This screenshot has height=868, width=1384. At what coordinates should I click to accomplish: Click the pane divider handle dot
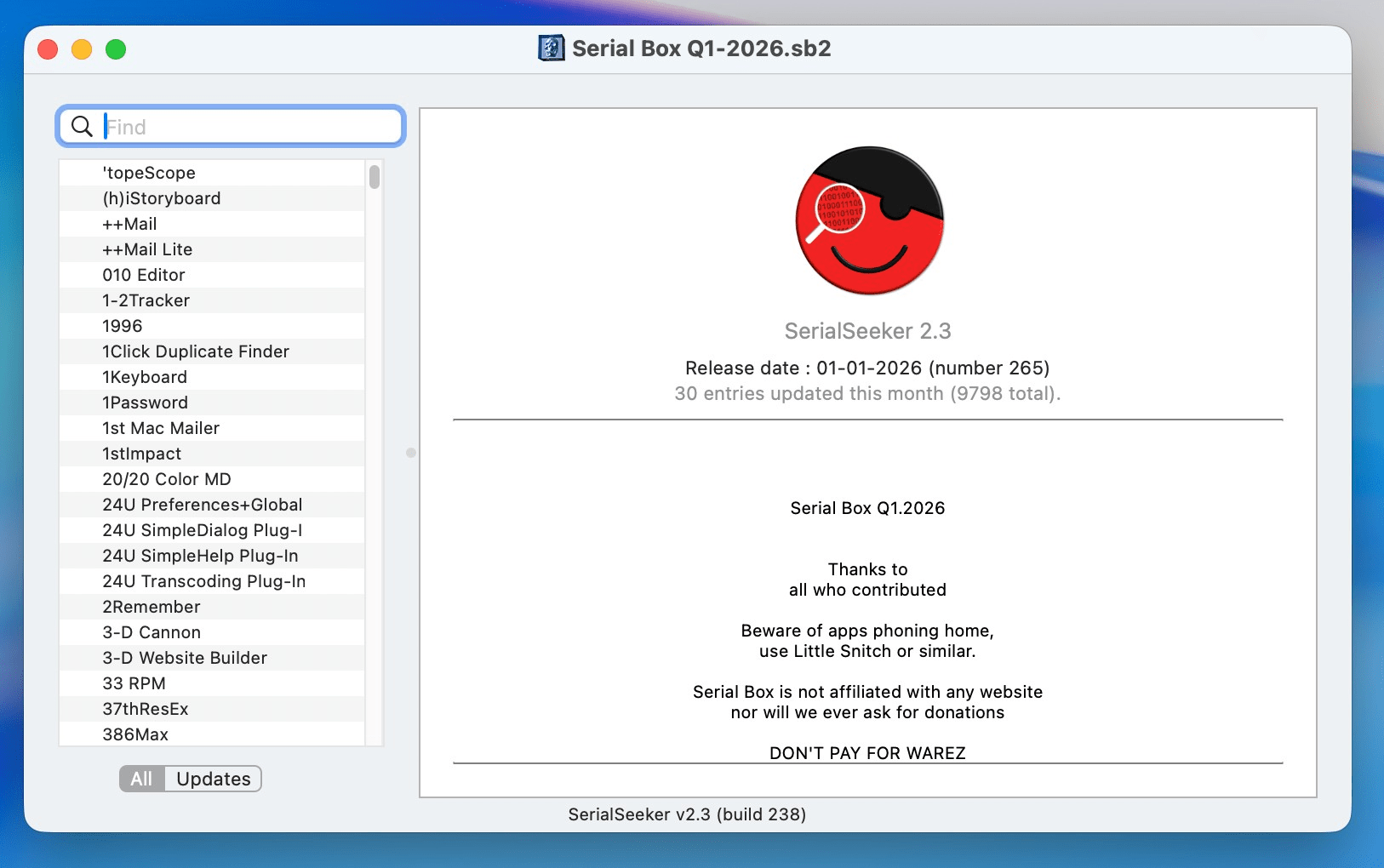[410, 454]
